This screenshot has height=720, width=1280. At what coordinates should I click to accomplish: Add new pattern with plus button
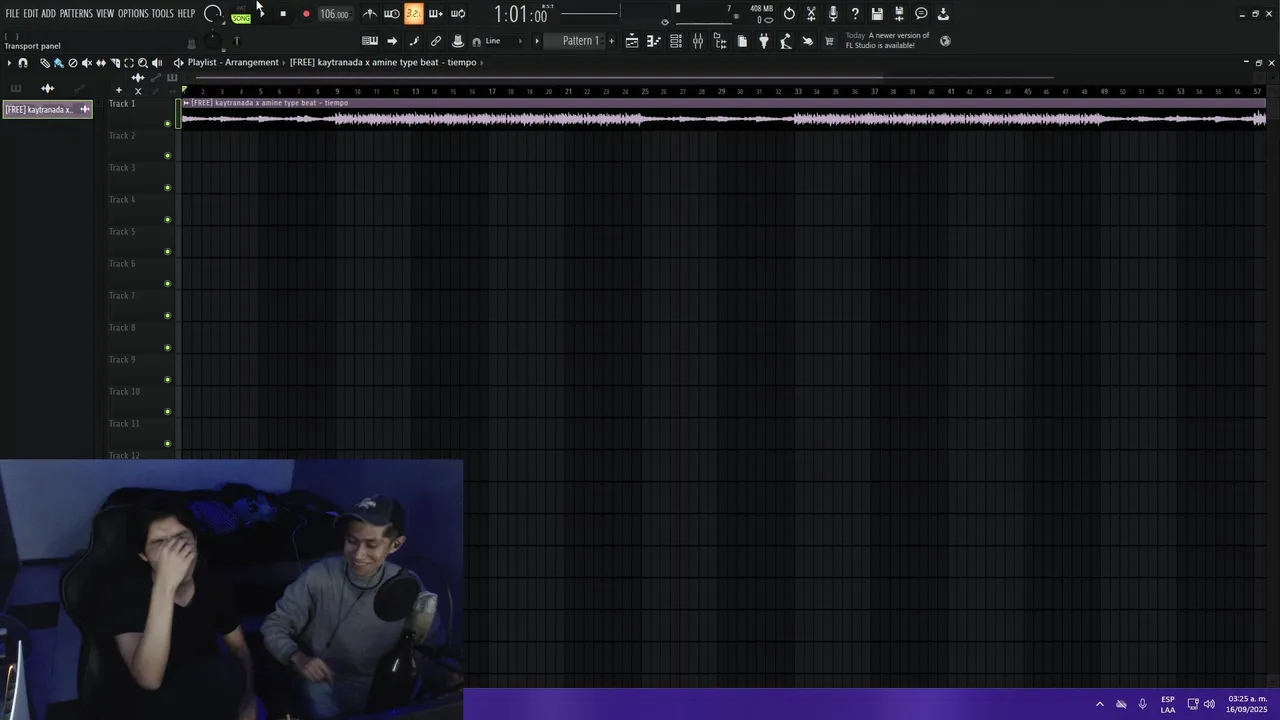click(x=611, y=41)
